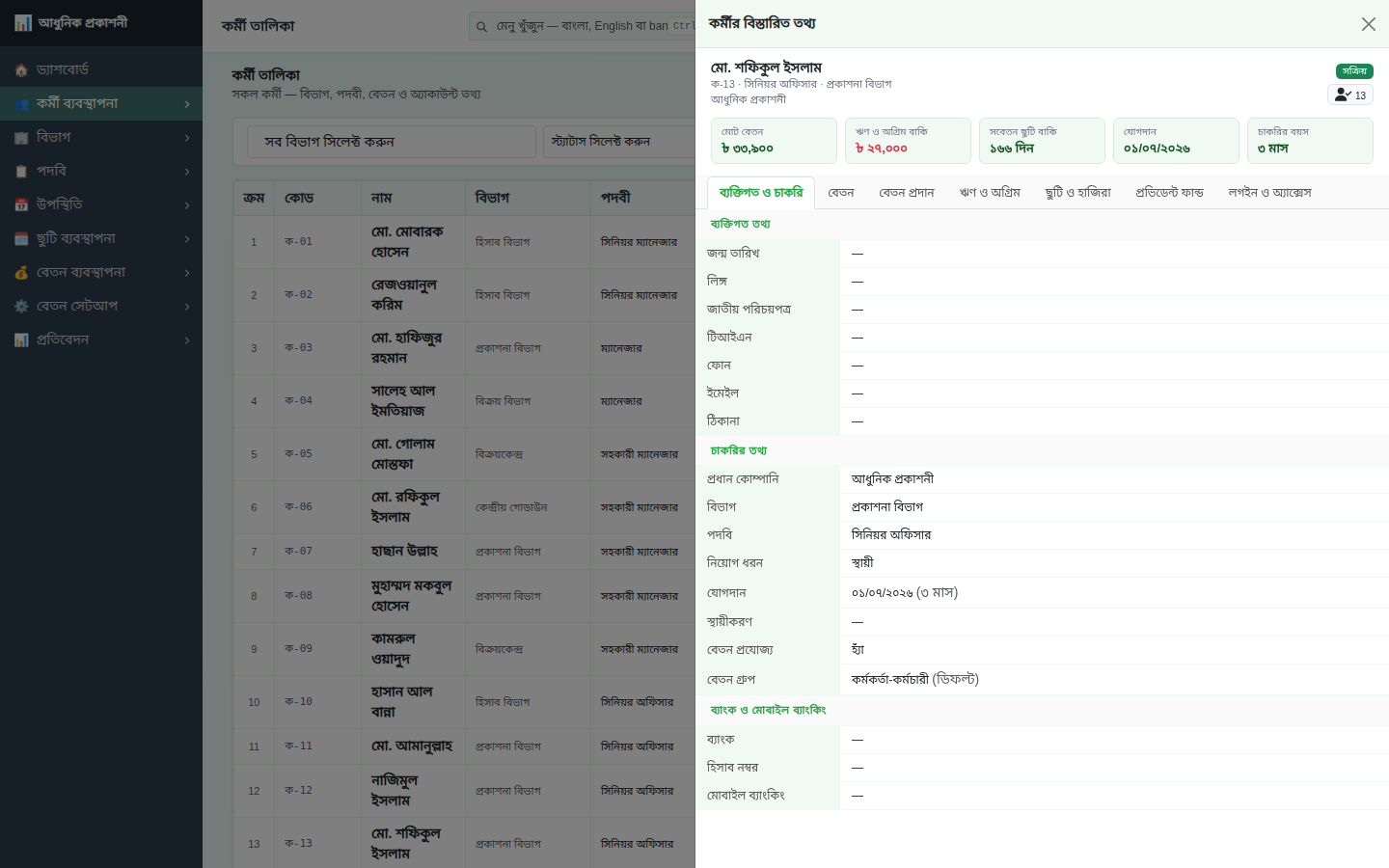Click the উপস্থিতি calendar icon

21,205
